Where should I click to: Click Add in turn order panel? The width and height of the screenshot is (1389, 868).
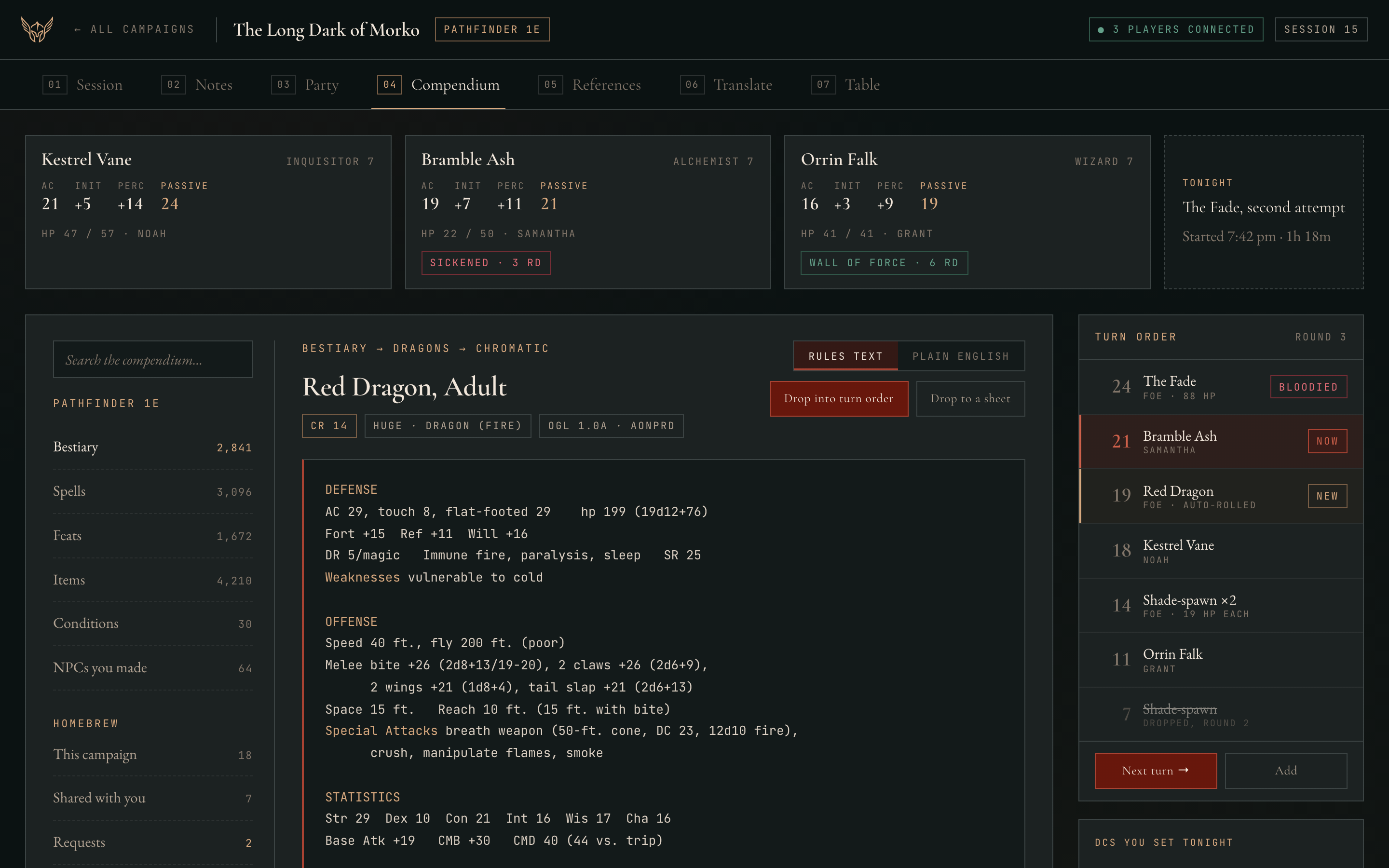(1286, 771)
